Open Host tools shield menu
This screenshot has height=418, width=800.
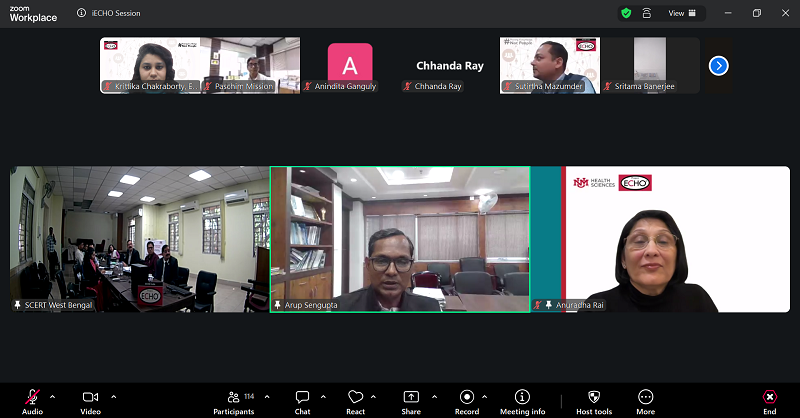coord(594,402)
